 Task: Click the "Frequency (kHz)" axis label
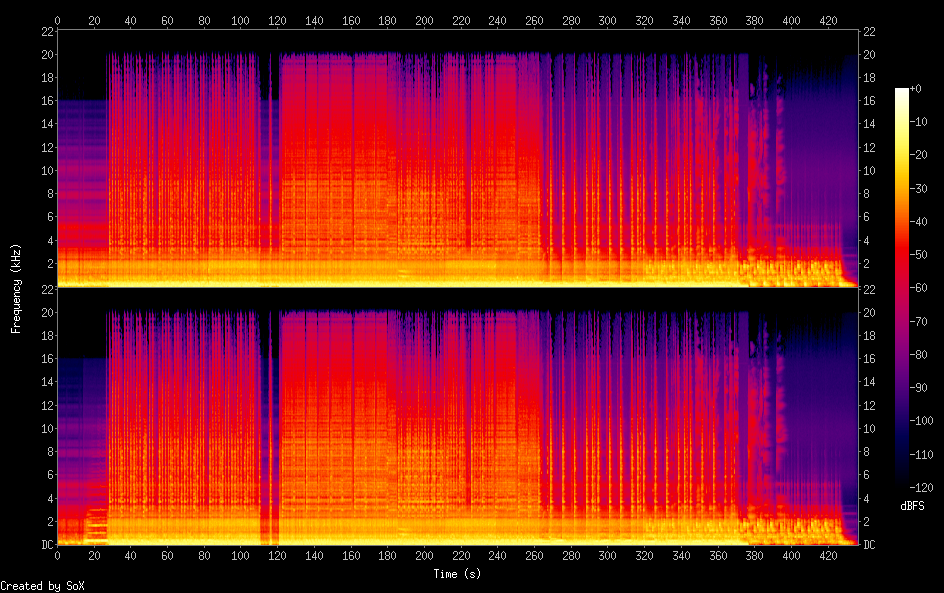click(x=16, y=288)
